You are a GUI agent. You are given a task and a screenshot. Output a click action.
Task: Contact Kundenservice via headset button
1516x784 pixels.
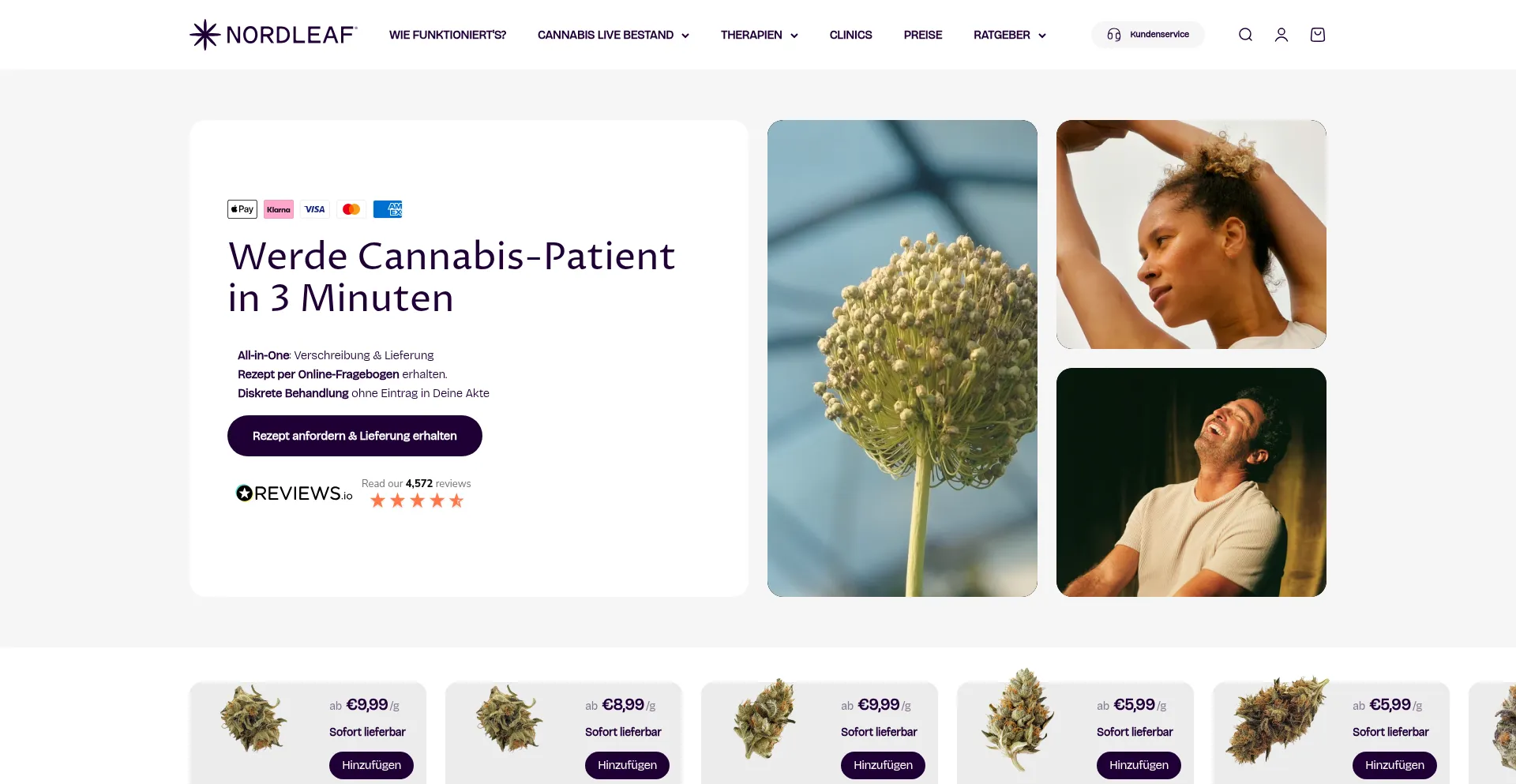(1148, 35)
